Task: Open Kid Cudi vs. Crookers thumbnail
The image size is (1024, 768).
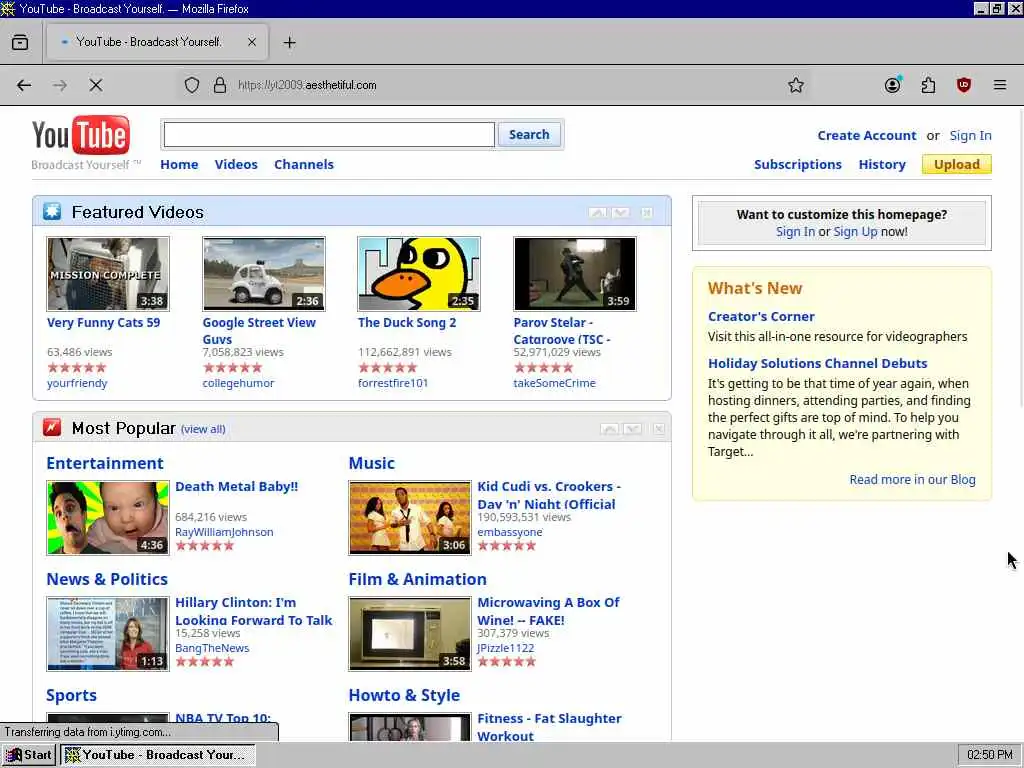Action: pyautogui.click(x=409, y=518)
